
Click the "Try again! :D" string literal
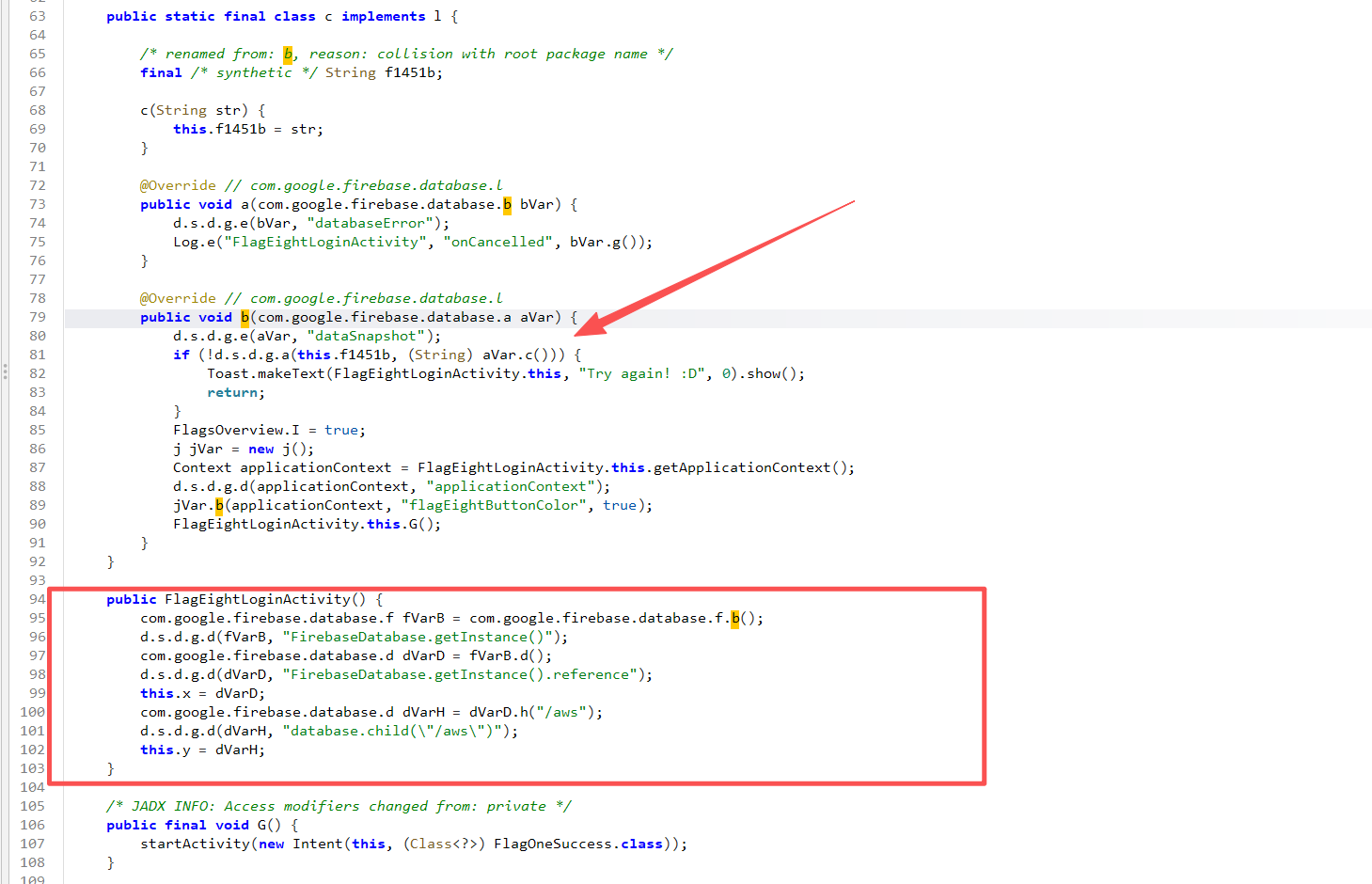click(x=642, y=373)
